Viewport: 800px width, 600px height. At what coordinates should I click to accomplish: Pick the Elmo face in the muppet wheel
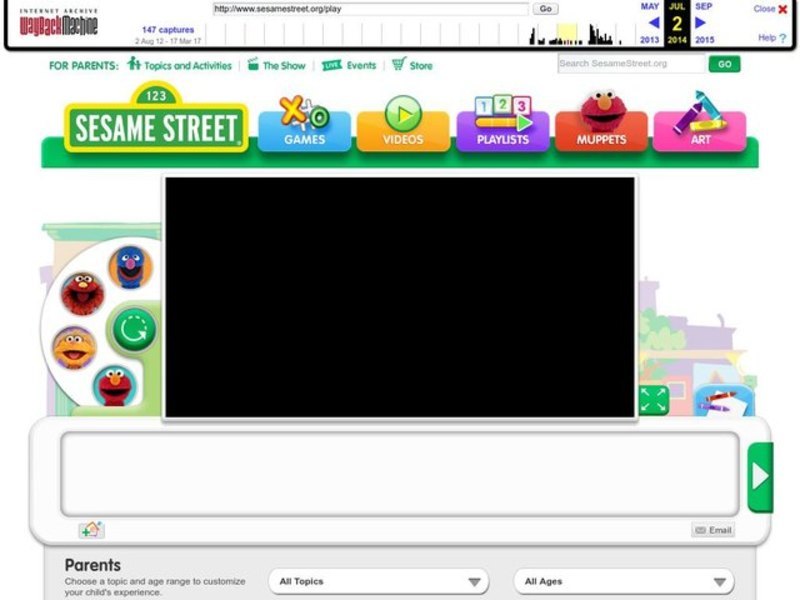pyautogui.click(x=116, y=385)
